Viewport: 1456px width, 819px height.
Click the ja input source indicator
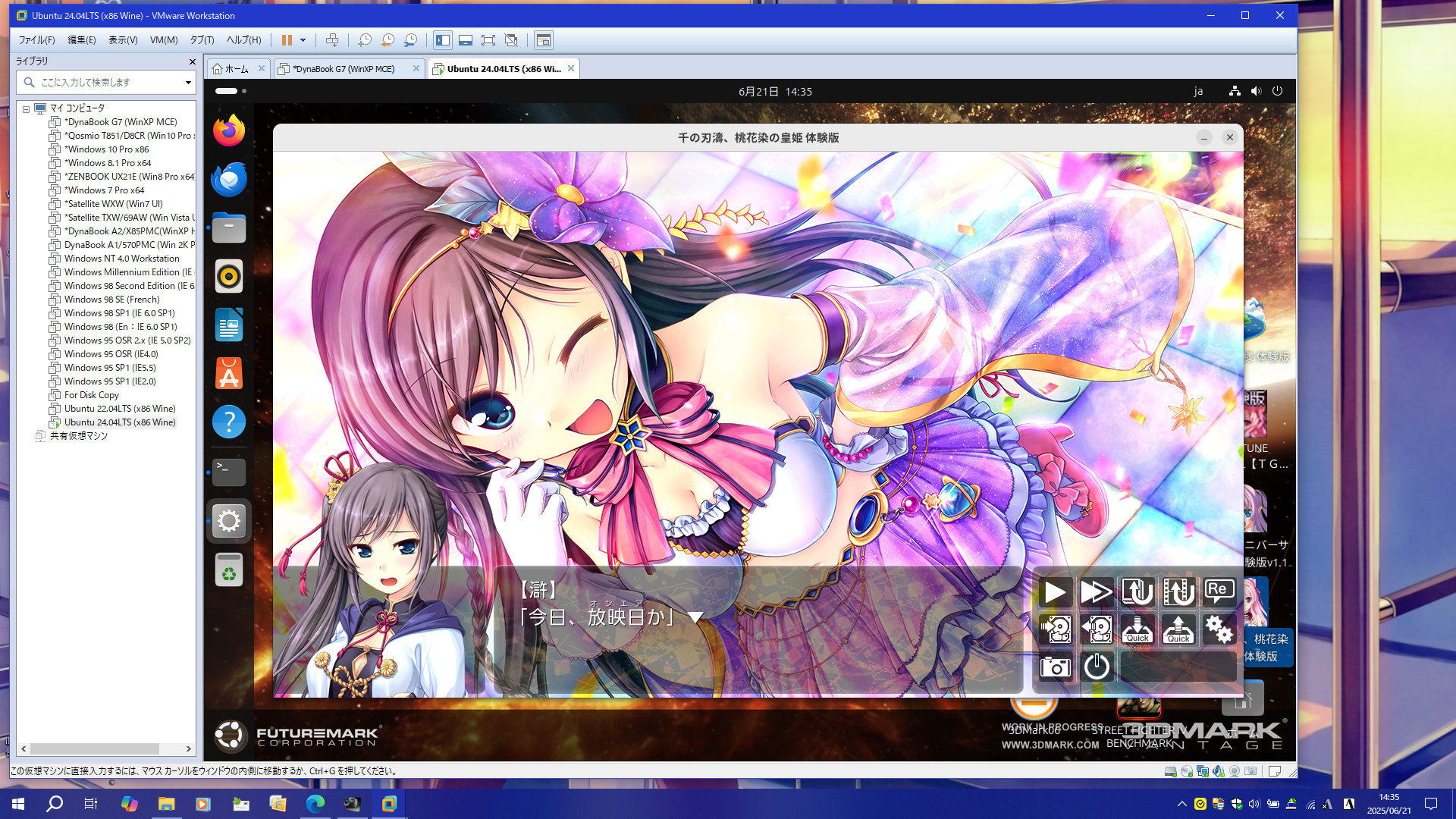pyautogui.click(x=1198, y=91)
